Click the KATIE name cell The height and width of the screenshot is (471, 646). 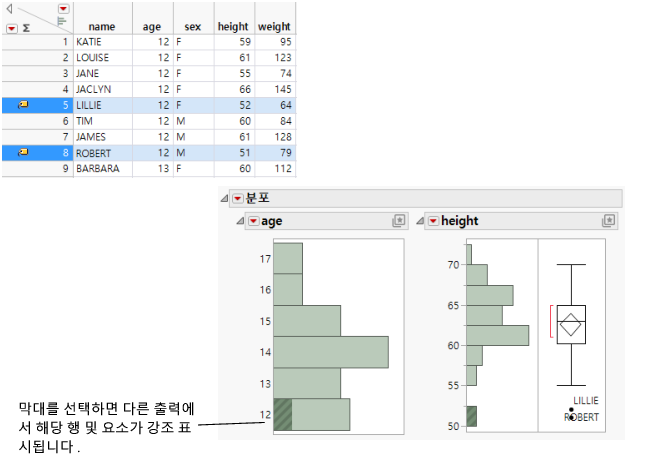coord(103,42)
